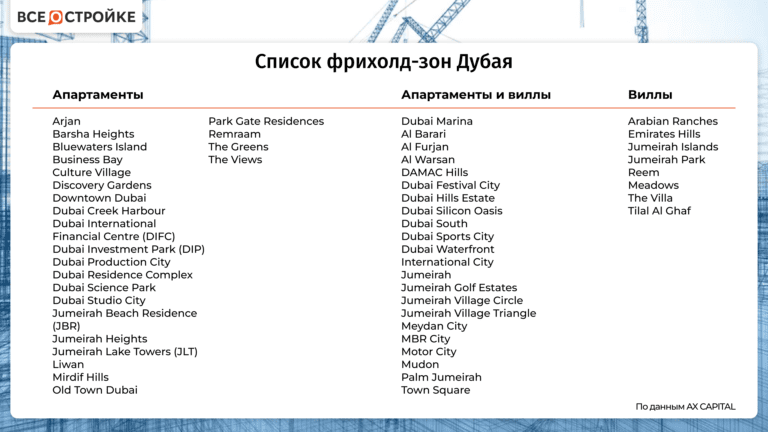Click the Meydan City entry
The image size is (768, 432).
(x=434, y=326)
